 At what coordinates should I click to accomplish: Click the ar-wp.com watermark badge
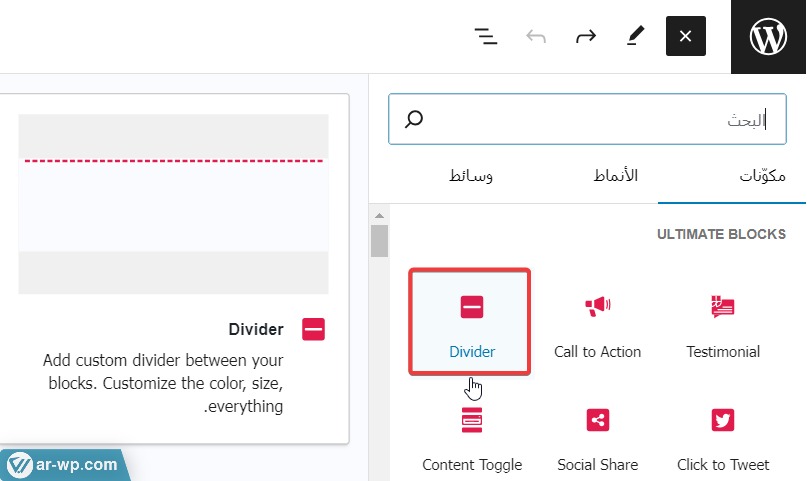(62, 465)
